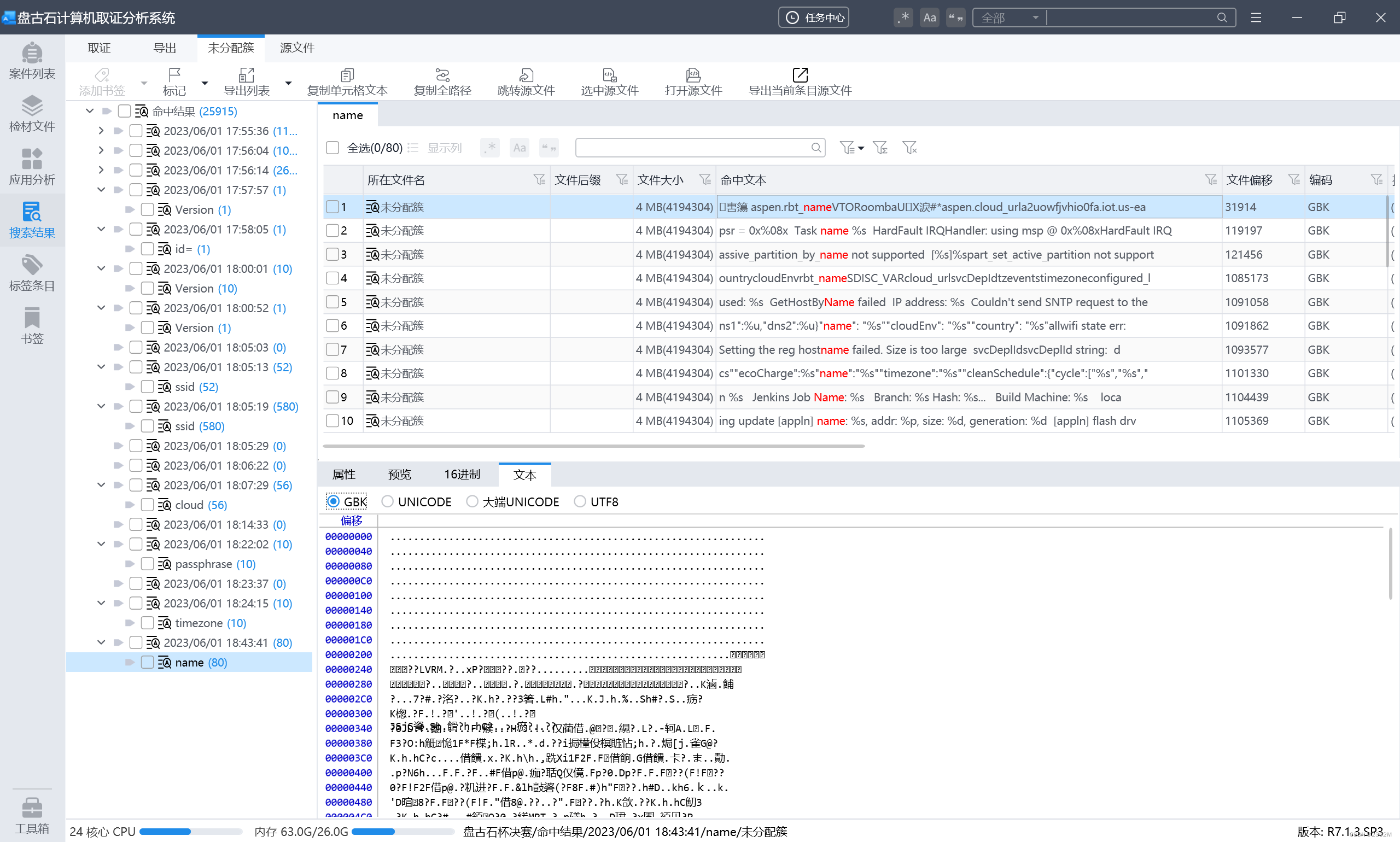Expand the 2023/06/01 17:55:36 tree node
Image resolution: width=1400 pixels, height=842 pixels.
101,131
